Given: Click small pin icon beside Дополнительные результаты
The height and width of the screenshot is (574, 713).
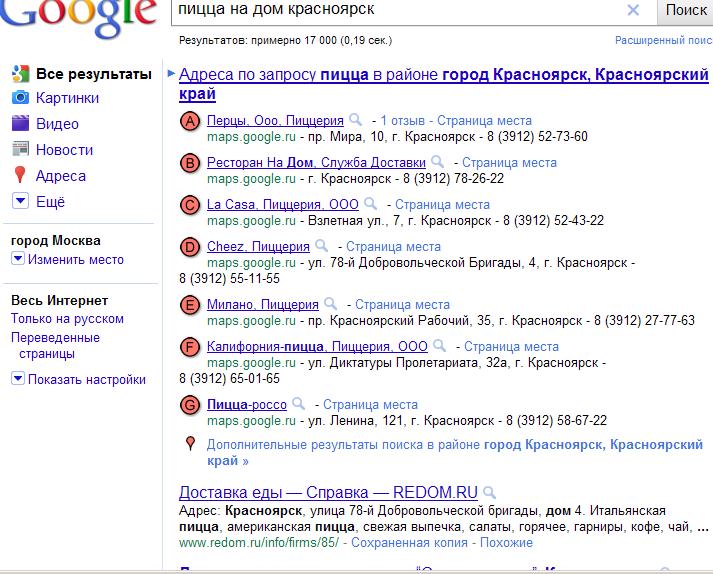Looking at the screenshot, I should coord(191,443).
